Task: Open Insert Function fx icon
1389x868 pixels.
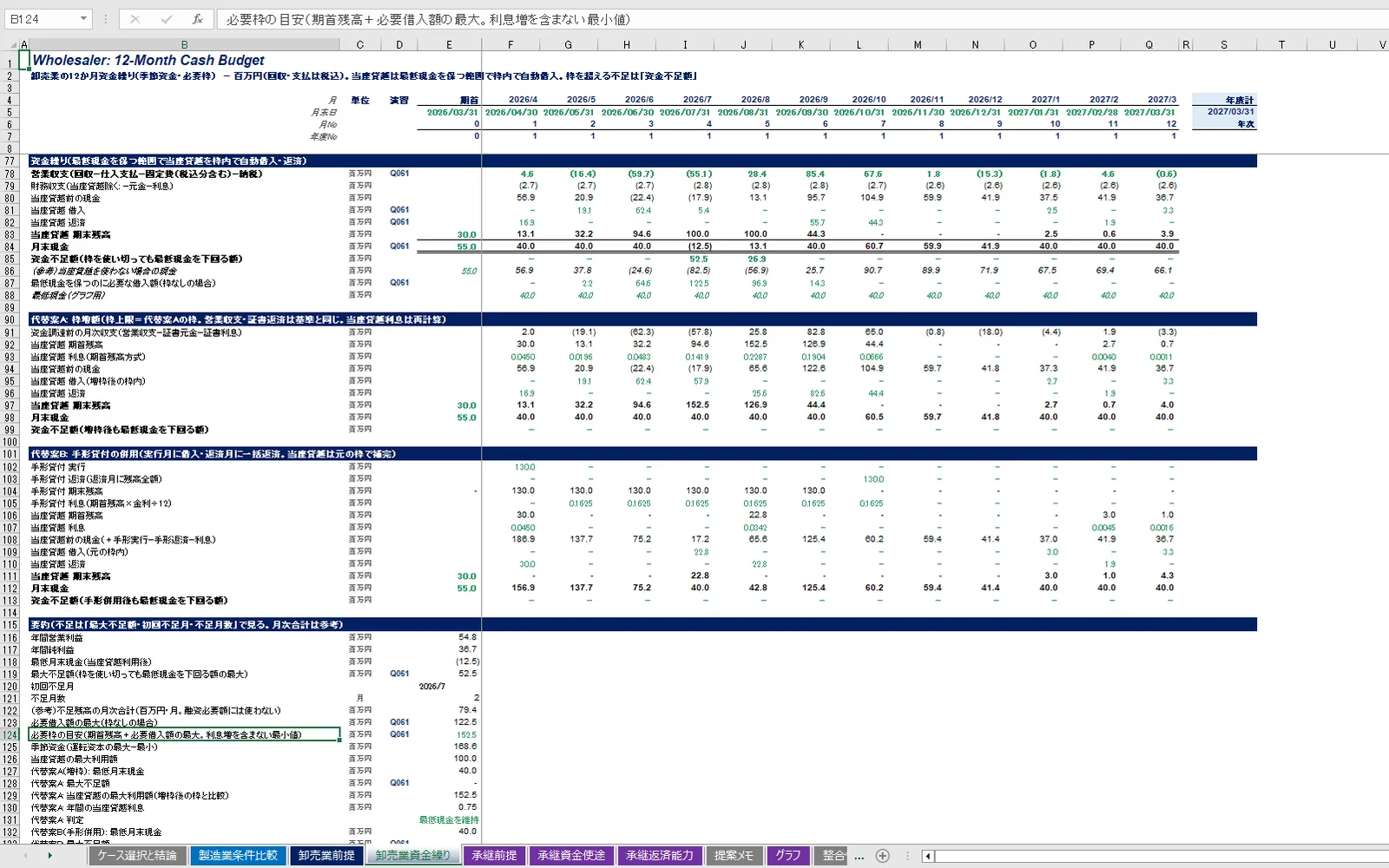Action: coord(198,19)
